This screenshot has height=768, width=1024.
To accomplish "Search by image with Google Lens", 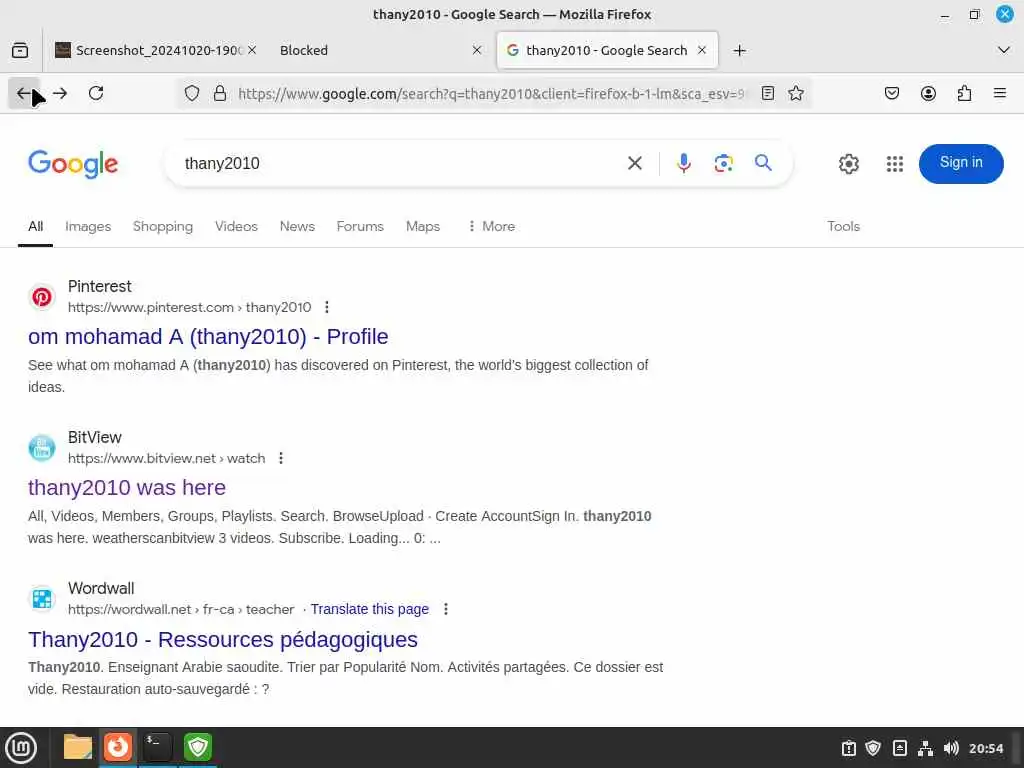I will (x=724, y=163).
